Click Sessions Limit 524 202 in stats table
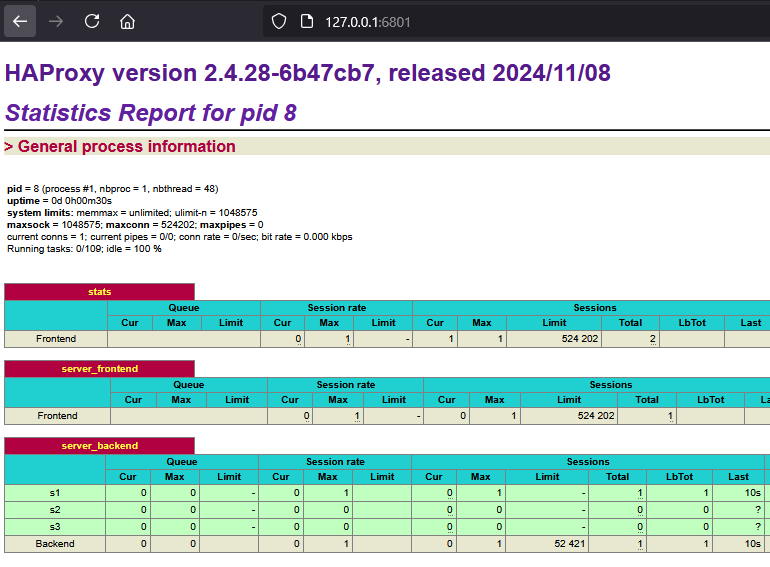The image size is (770, 567). (x=580, y=339)
